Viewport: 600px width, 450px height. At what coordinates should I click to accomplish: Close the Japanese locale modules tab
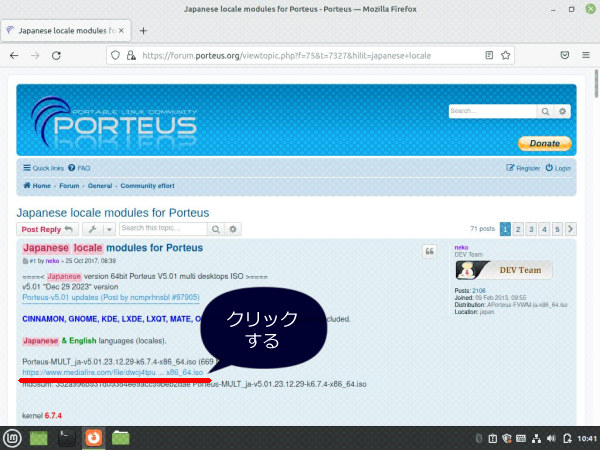pos(121,31)
